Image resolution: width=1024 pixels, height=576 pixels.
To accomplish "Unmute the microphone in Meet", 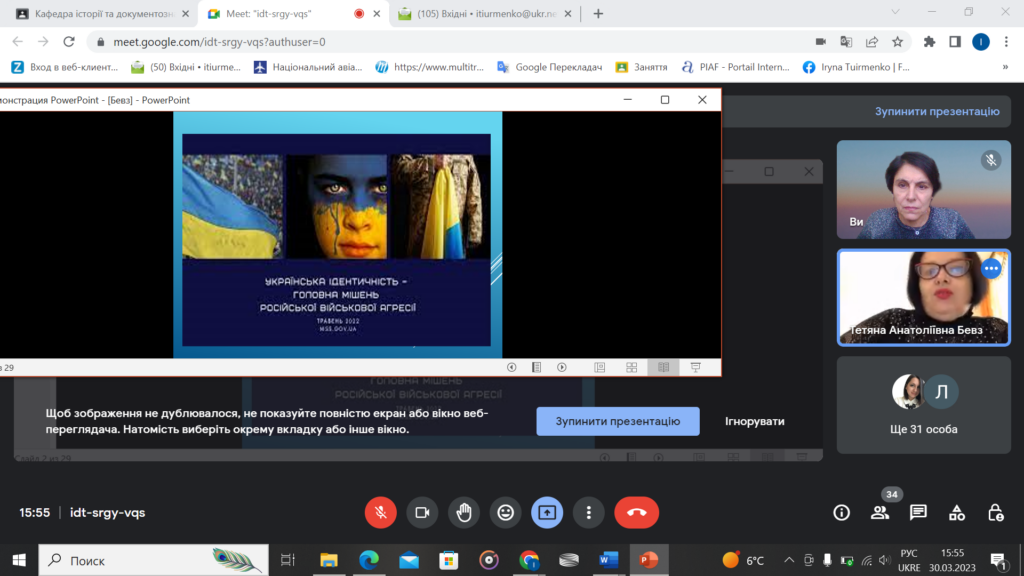I will (380, 512).
